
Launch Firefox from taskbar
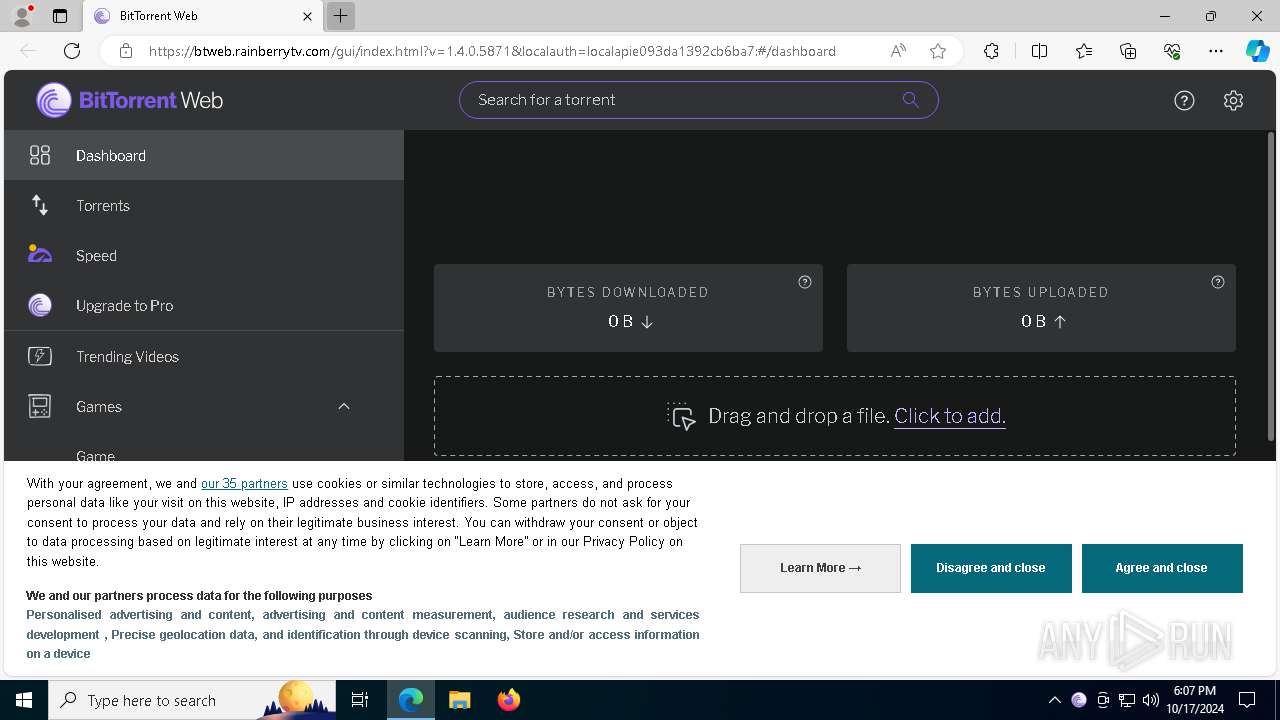[509, 700]
